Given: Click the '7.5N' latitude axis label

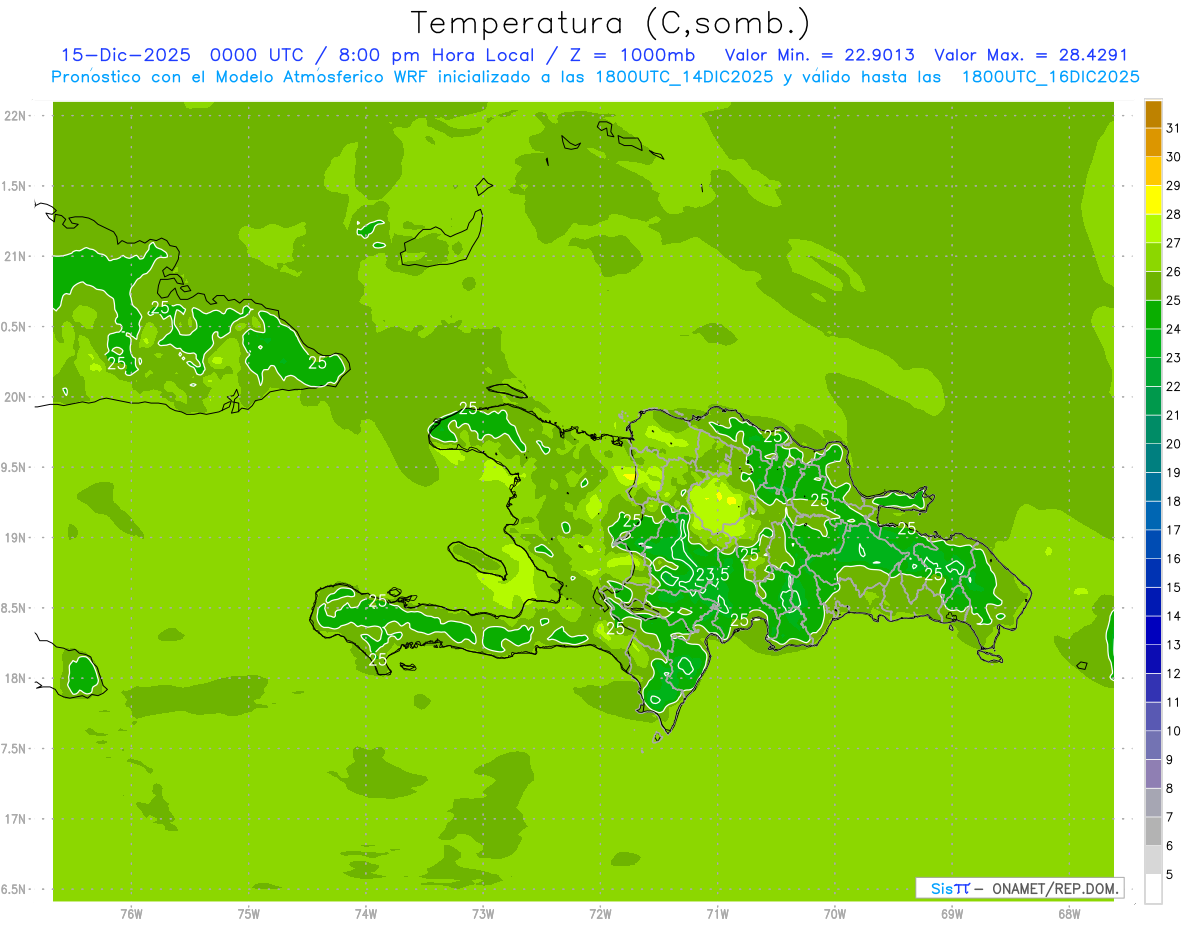Looking at the screenshot, I should click(x=14, y=748).
